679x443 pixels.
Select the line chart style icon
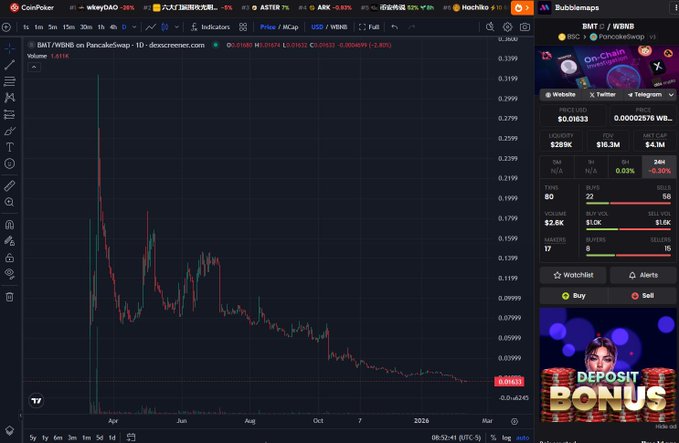point(151,27)
